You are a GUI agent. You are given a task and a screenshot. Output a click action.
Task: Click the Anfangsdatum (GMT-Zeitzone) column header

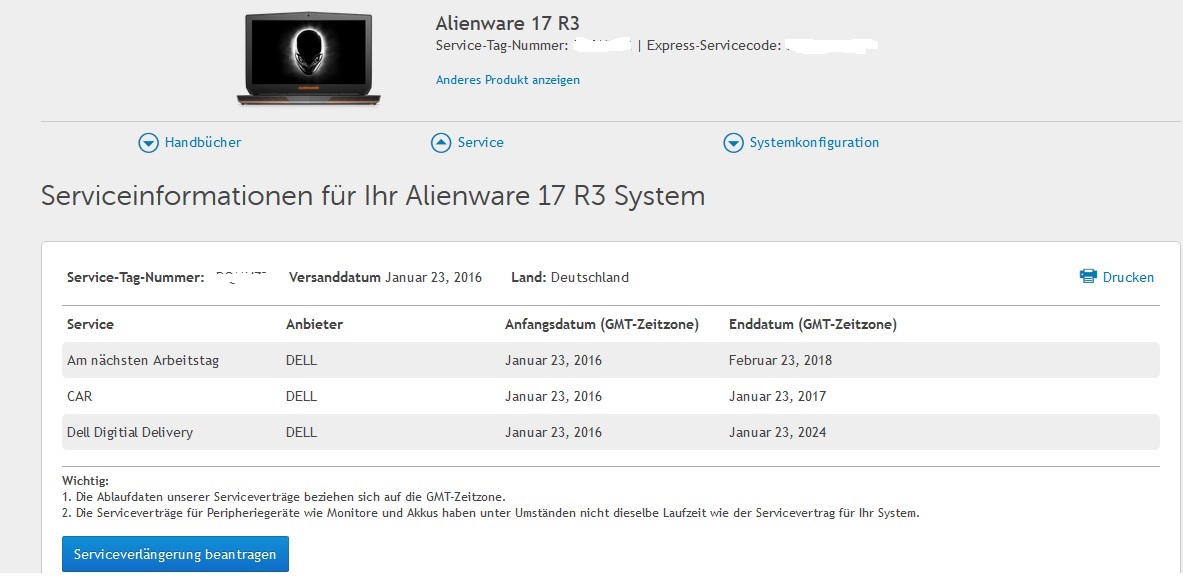coord(601,324)
